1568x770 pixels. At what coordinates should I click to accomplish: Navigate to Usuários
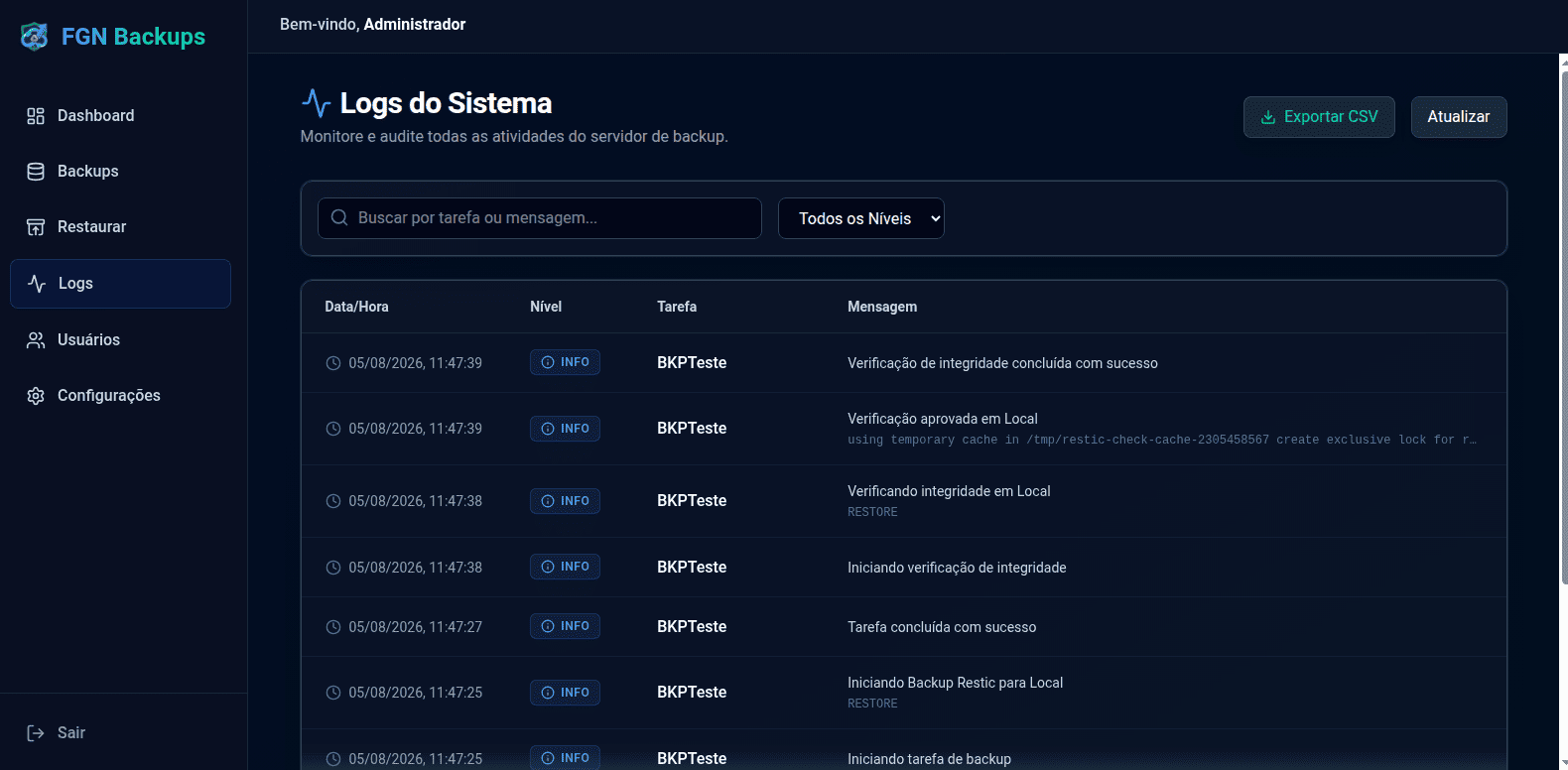(x=120, y=340)
